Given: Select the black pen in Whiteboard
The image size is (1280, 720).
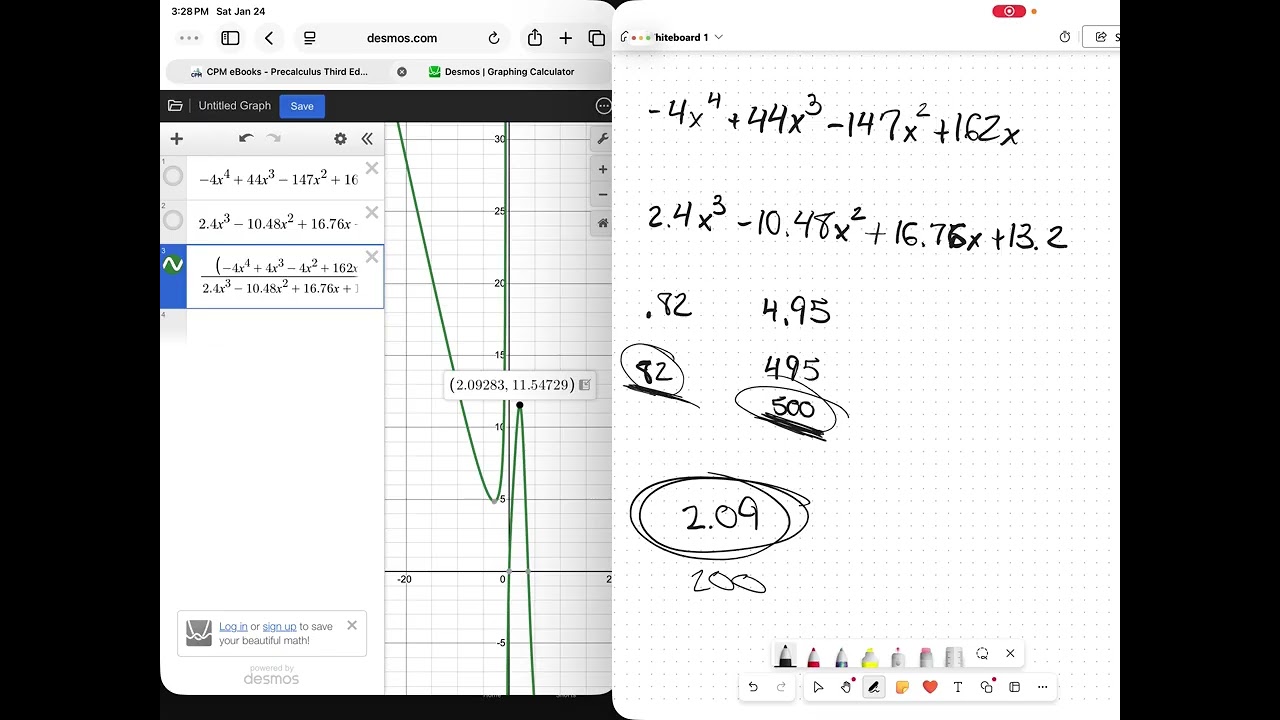Looking at the screenshot, I should (x=785, y=655).
